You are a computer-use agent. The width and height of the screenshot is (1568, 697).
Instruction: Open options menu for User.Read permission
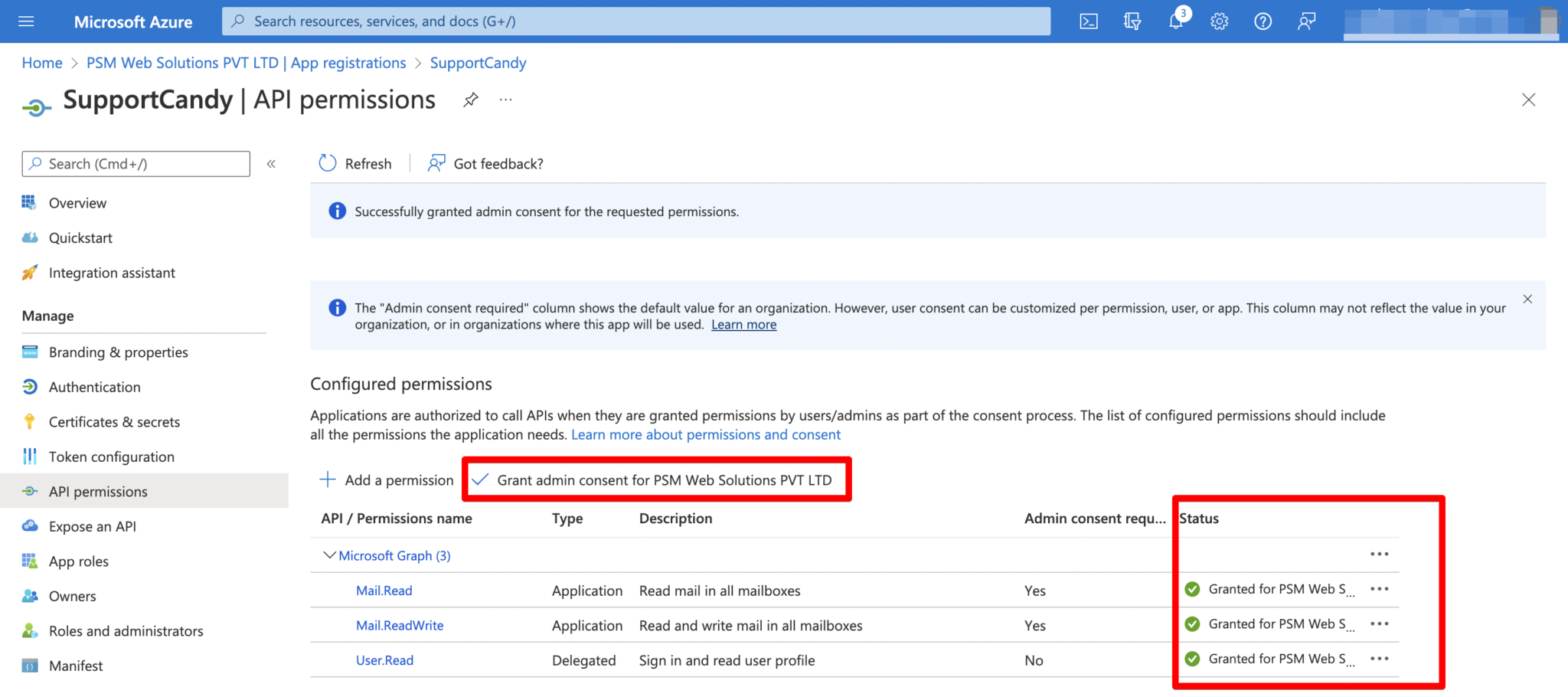pyautogui.click(x=1380, y=659)
